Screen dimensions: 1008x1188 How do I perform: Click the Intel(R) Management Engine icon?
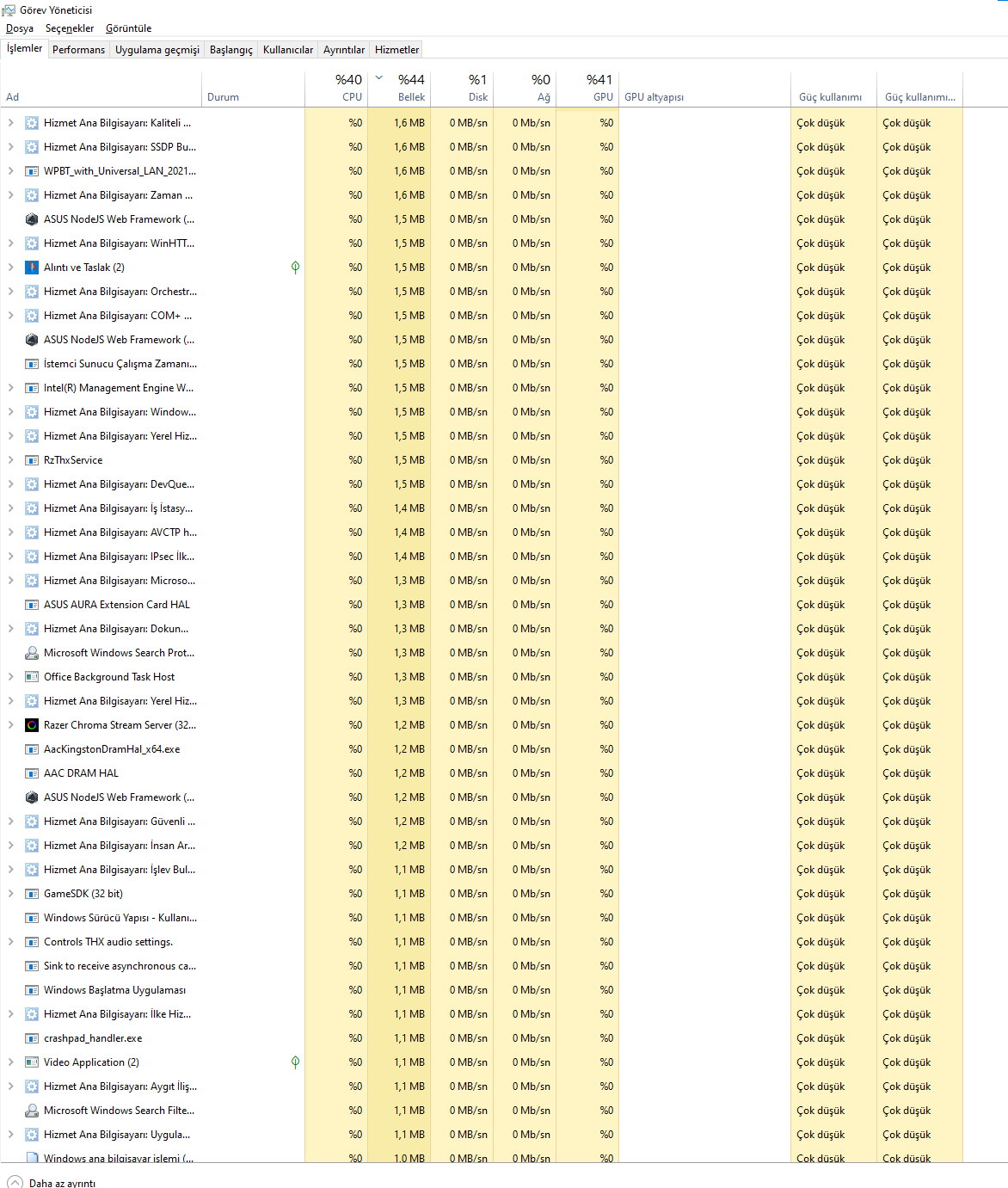coord(32,388)
